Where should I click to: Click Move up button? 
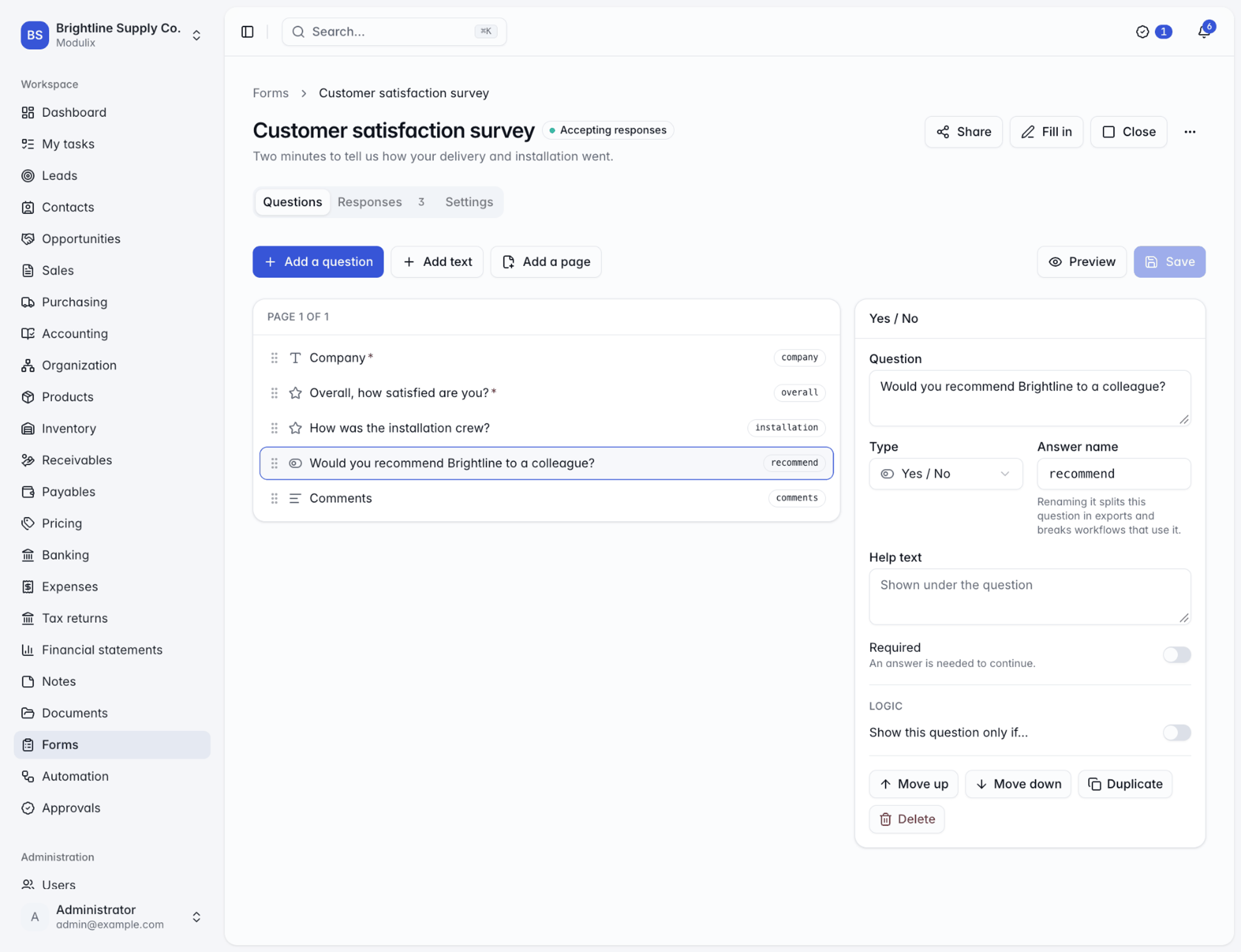coord(913,784)
